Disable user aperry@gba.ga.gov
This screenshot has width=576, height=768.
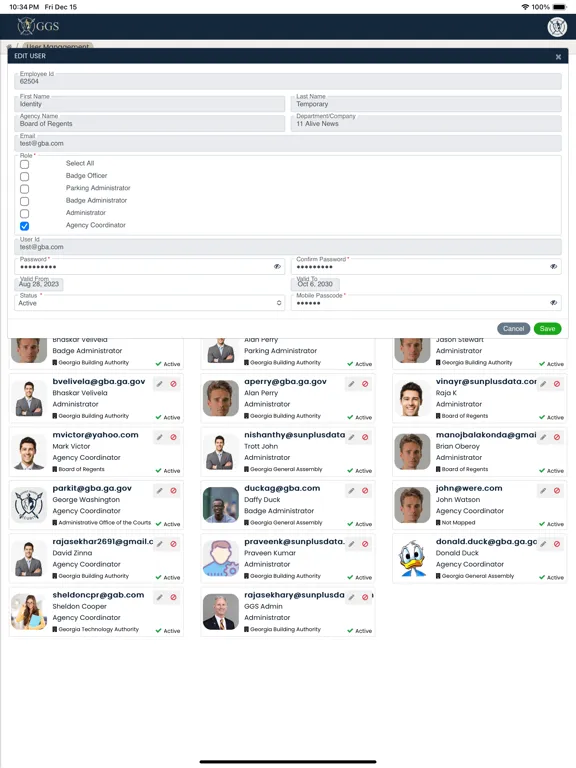point(365,384)
